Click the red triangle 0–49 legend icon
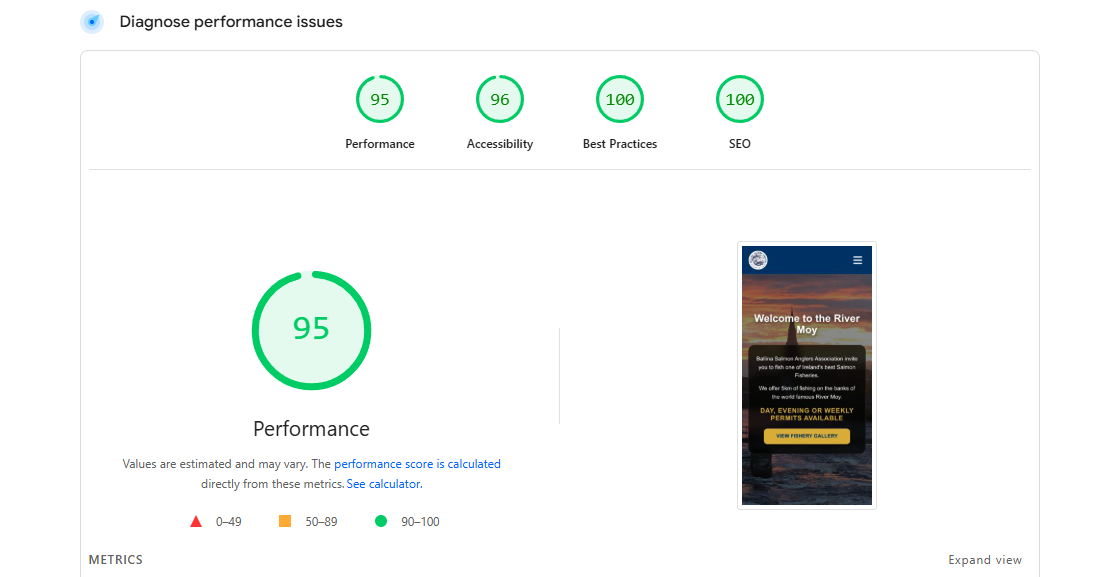This screenshot has height=577, width=1102. click(x=196, y=521)
